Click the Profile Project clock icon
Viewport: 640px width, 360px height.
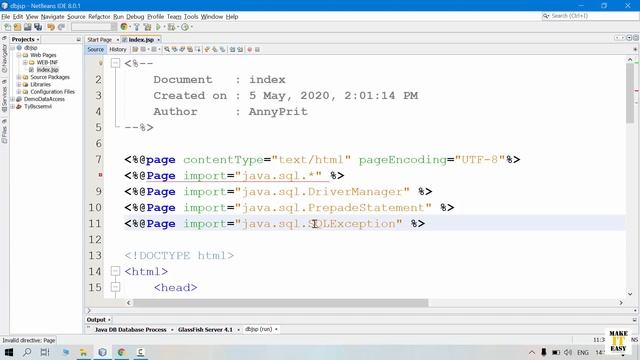185,27
